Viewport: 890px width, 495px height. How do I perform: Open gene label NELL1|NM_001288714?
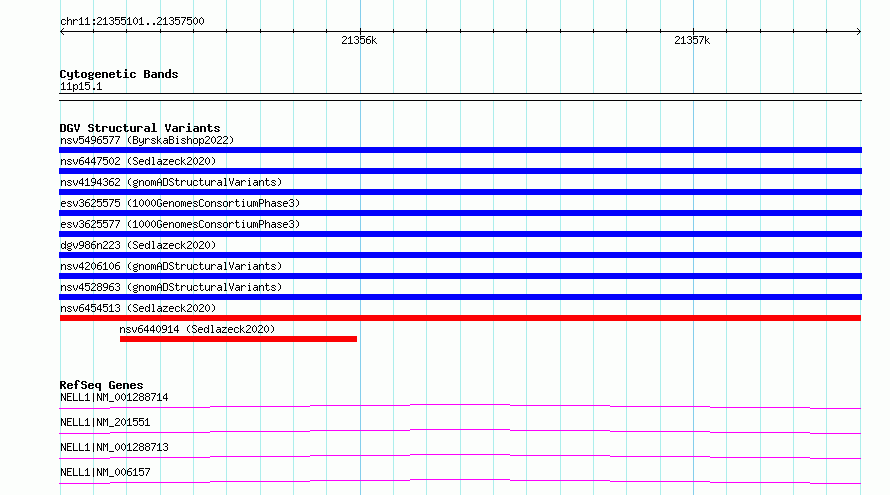click(x=114, y=397)
